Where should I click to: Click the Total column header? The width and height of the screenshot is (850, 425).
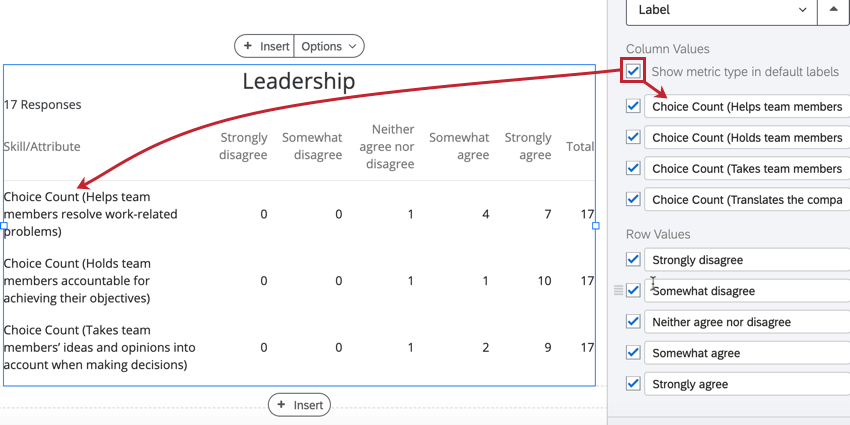[580, 146]
